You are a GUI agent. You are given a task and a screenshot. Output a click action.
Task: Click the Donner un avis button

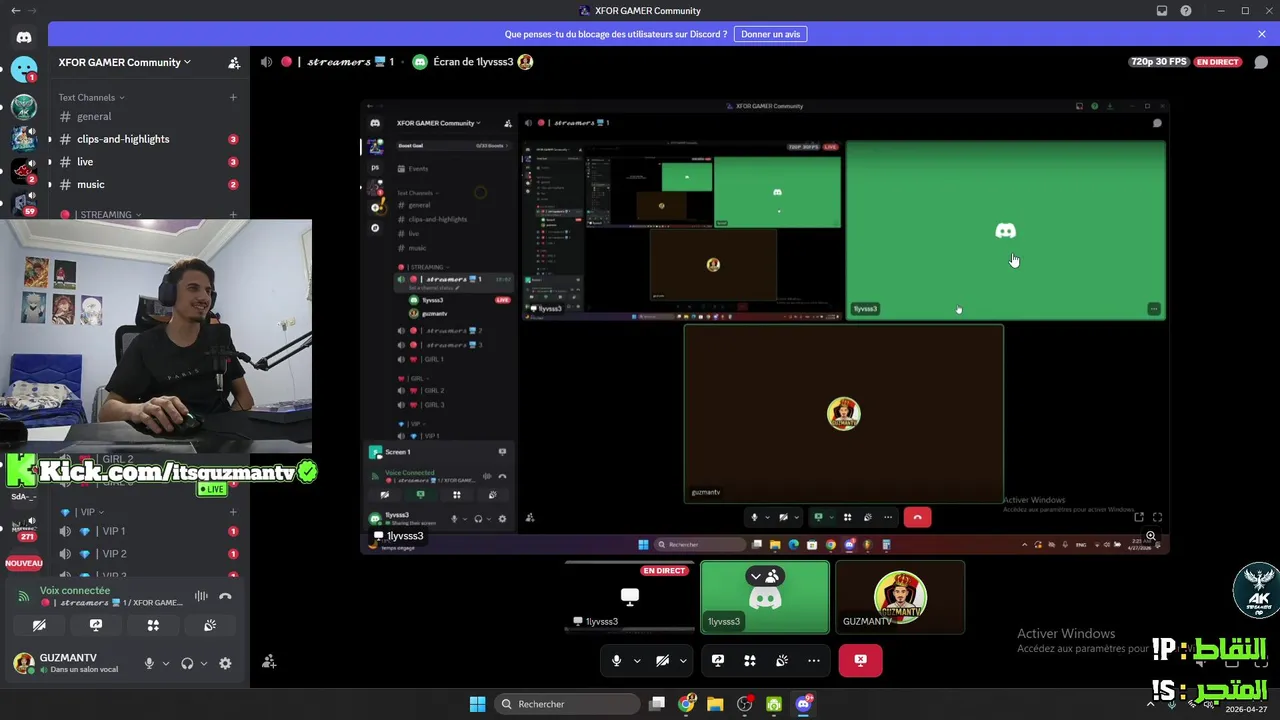click(770, 34)
